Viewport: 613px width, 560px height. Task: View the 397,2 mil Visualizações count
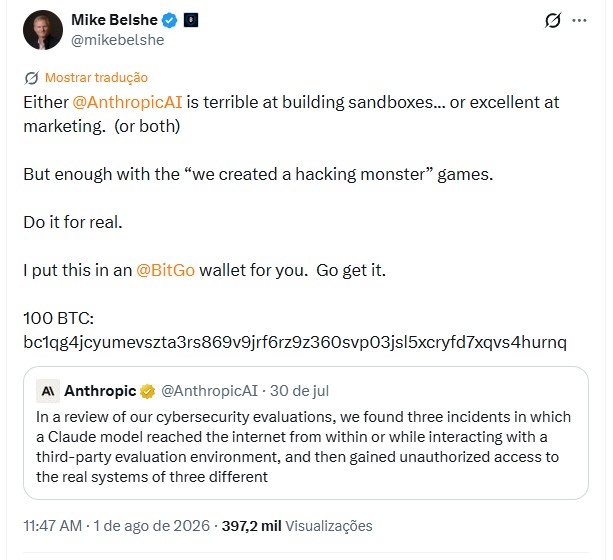[297, 526]
